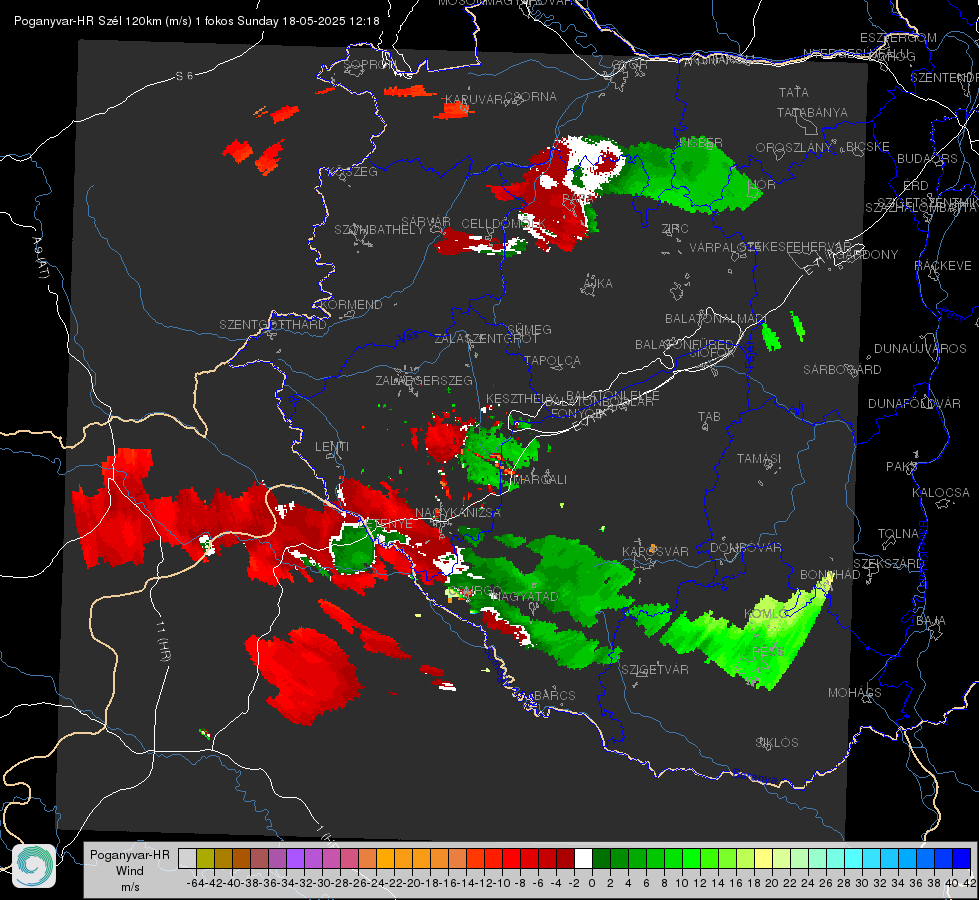Click the CSORNA town label
Viewport: 979px width, 900px height.
pos(530,97)
